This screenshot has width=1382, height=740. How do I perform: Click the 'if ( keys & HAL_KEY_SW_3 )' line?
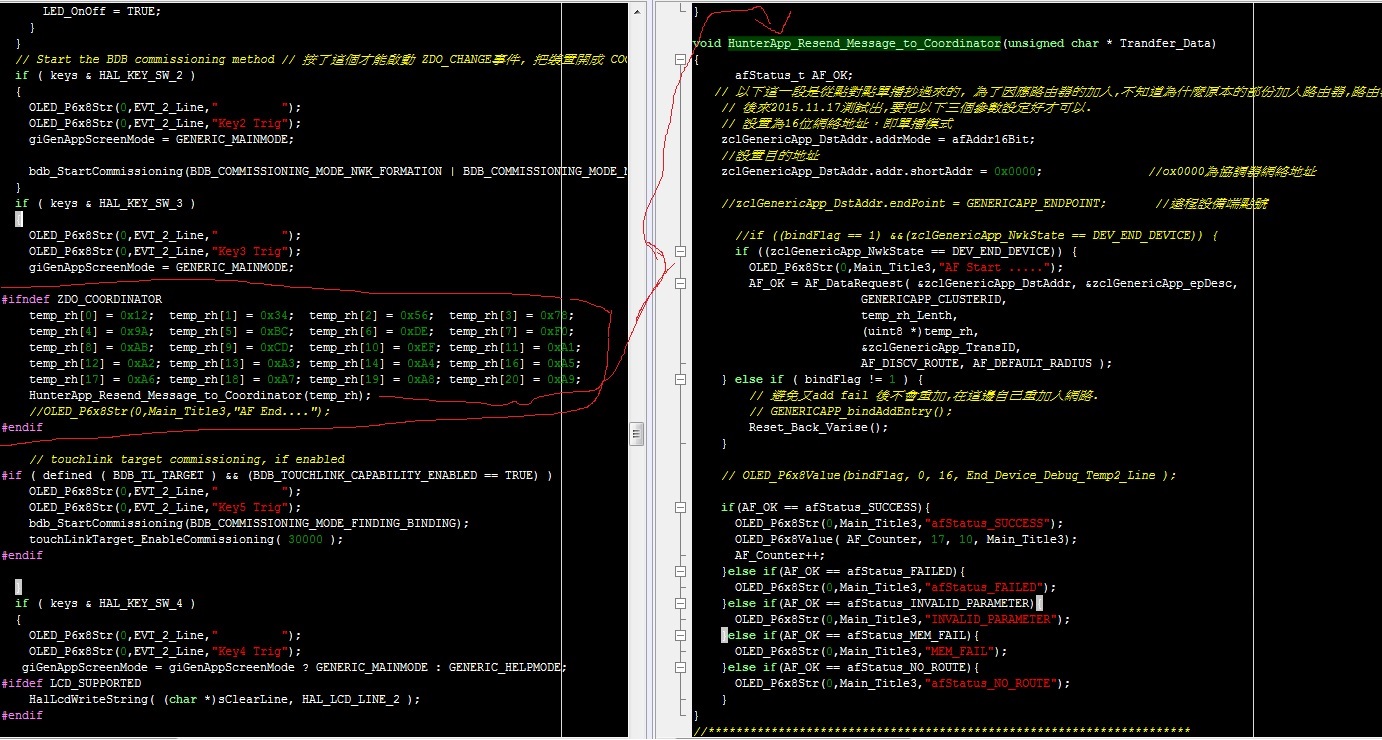(105, 203)
